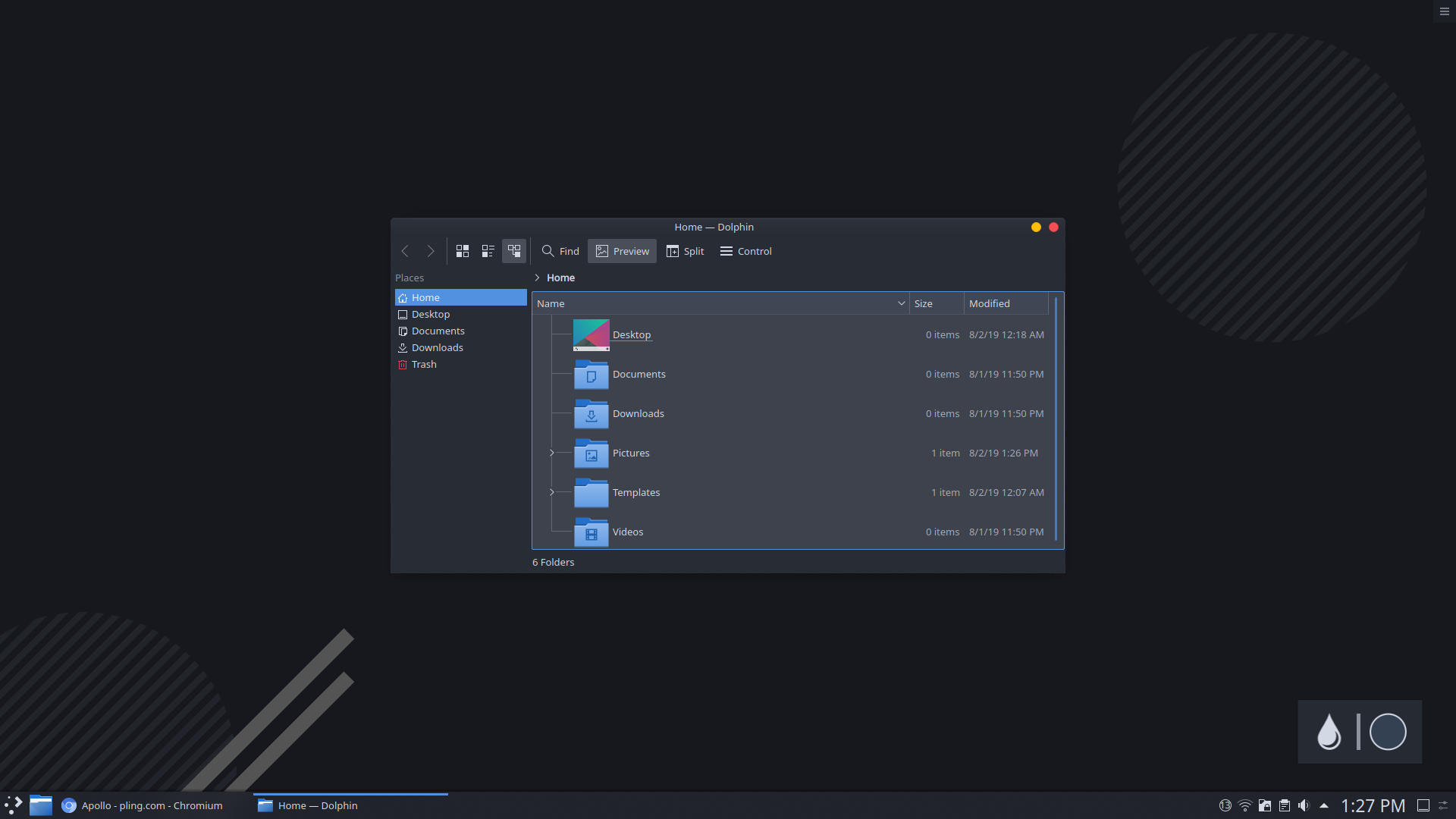Switch to Home — Dolphin taskbar entry

coord(350,805)
